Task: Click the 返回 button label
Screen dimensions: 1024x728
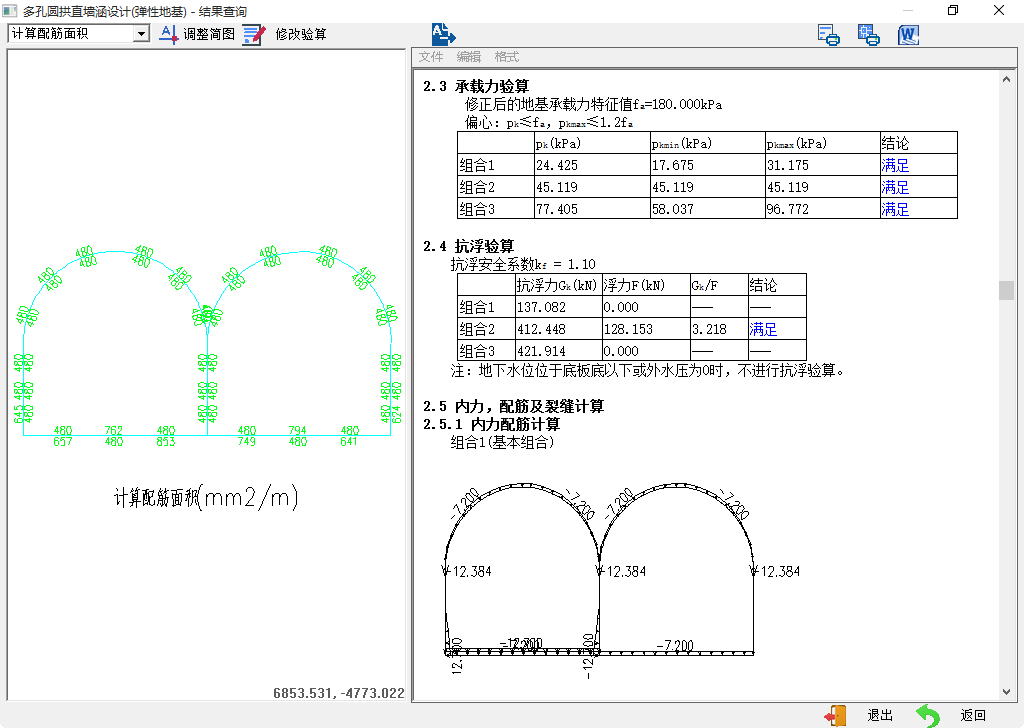Action: (x=973, y=716)
